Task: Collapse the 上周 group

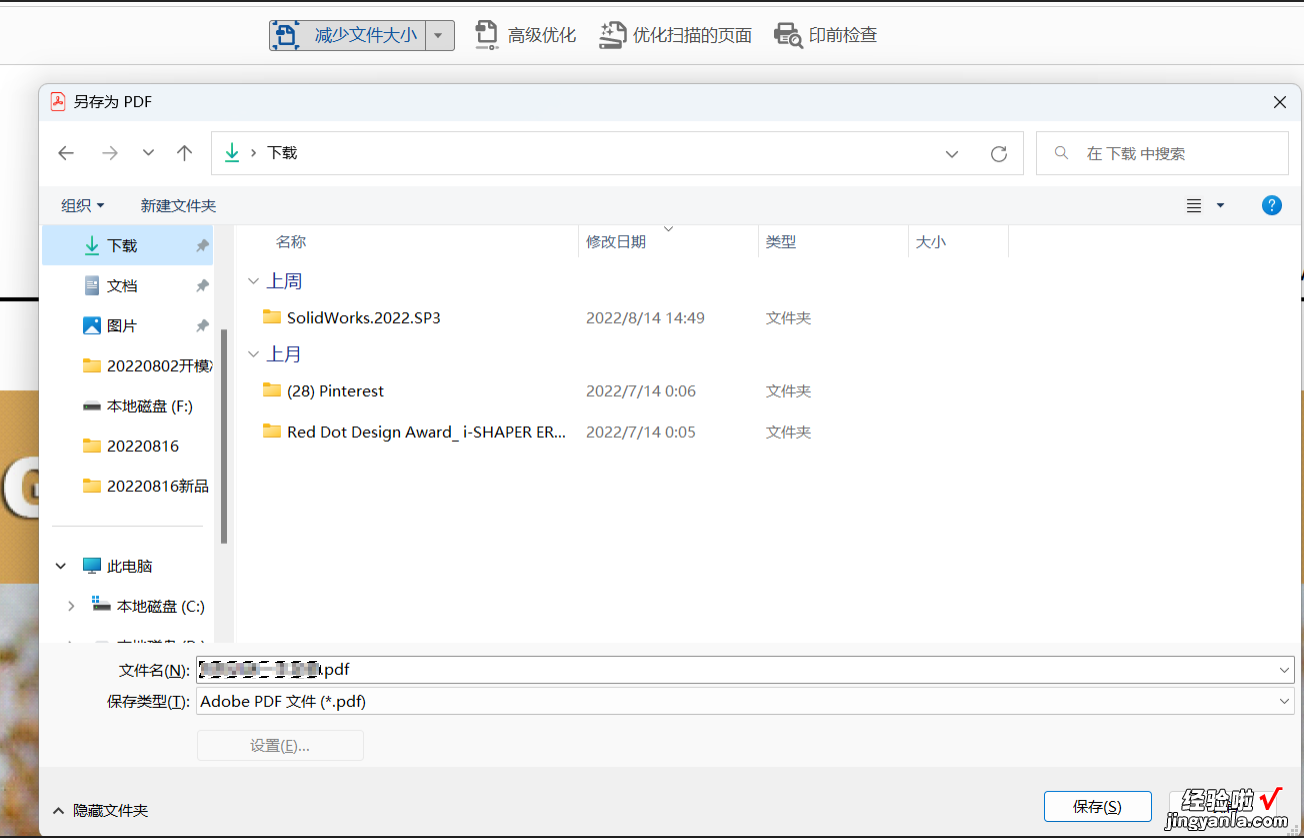Action: [253, 282]
